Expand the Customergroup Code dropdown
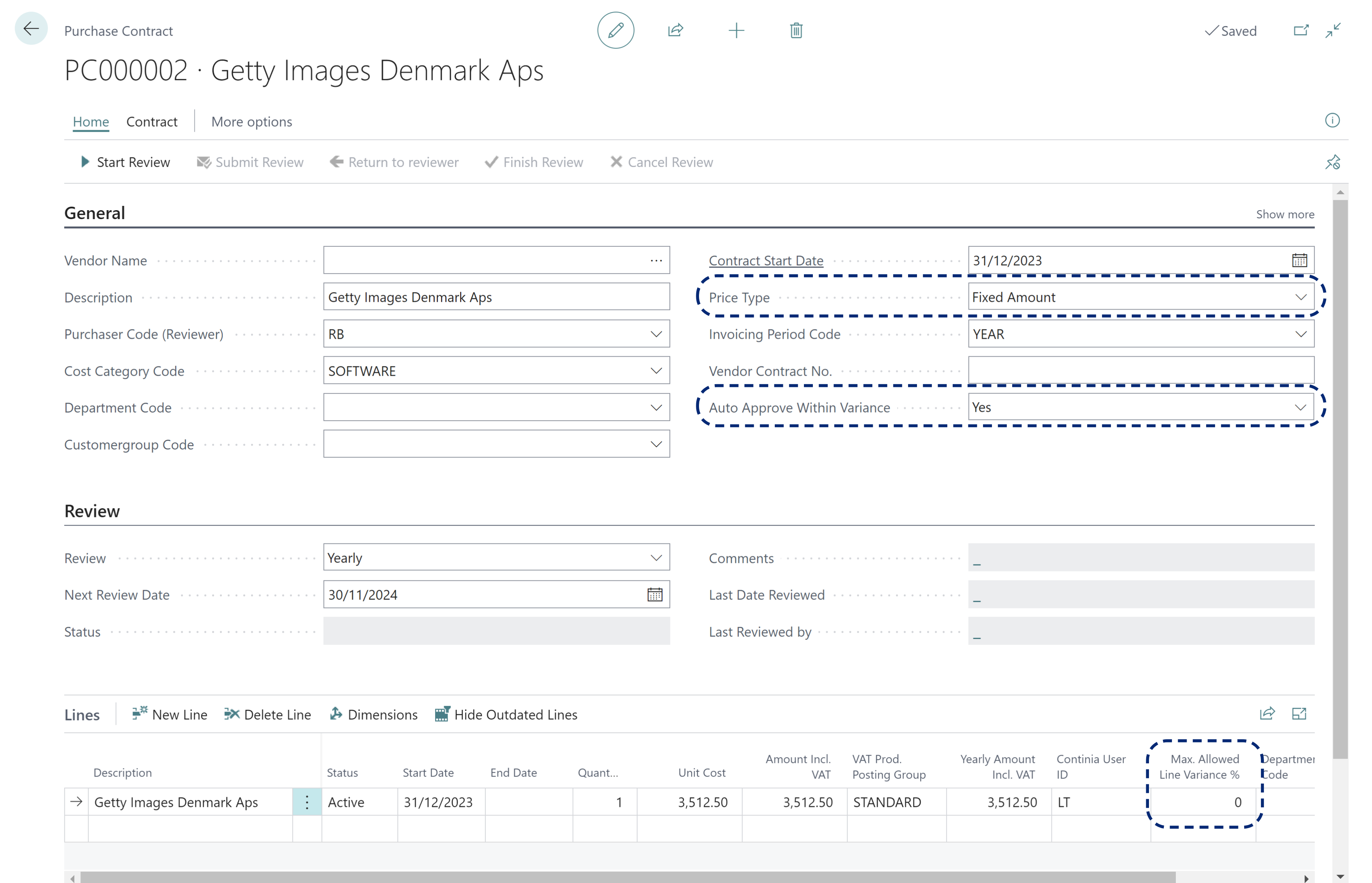 pyautogui.click(x=656, y=444)
